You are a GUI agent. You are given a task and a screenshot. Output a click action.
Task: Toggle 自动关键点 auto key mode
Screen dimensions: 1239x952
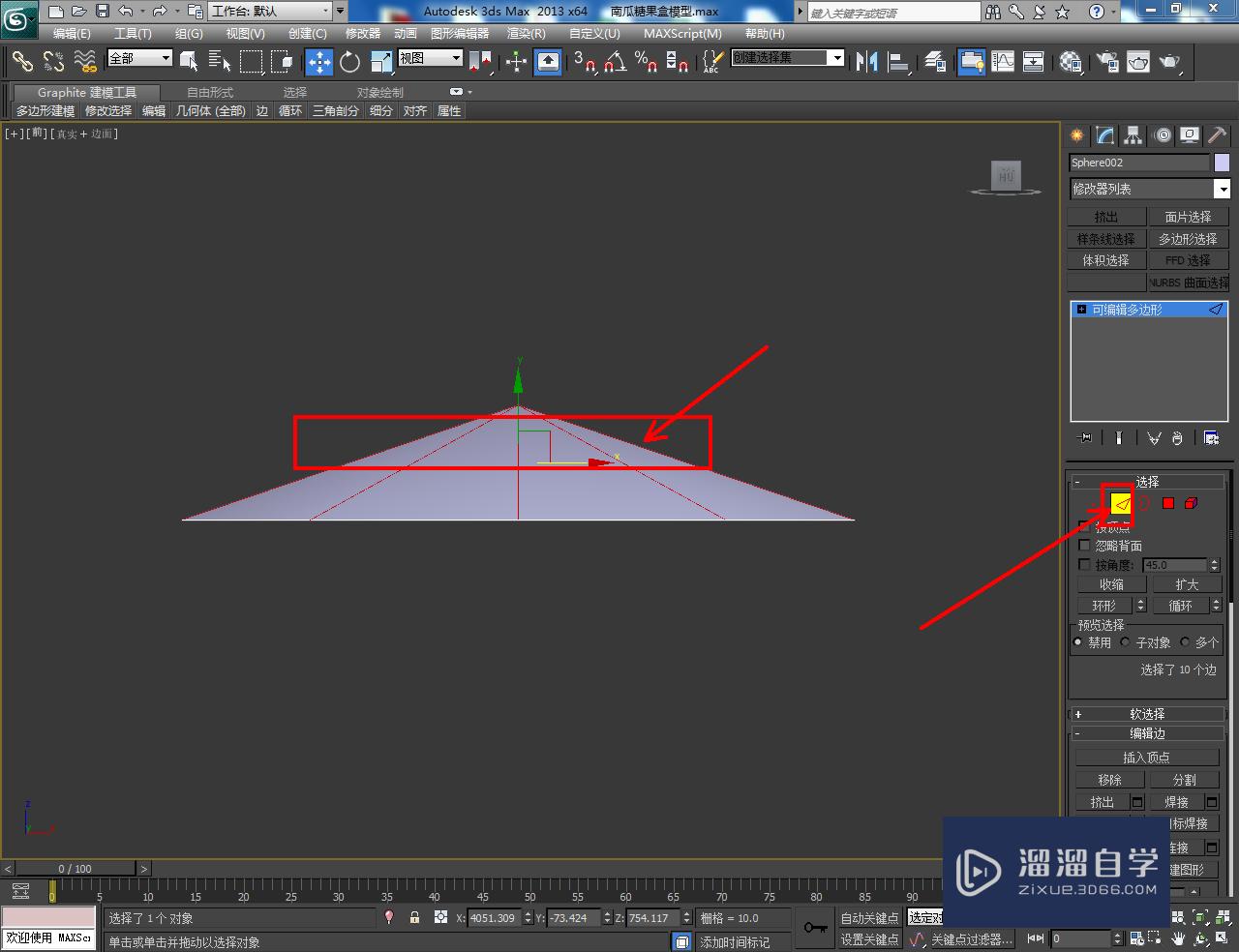coord(869,918)
